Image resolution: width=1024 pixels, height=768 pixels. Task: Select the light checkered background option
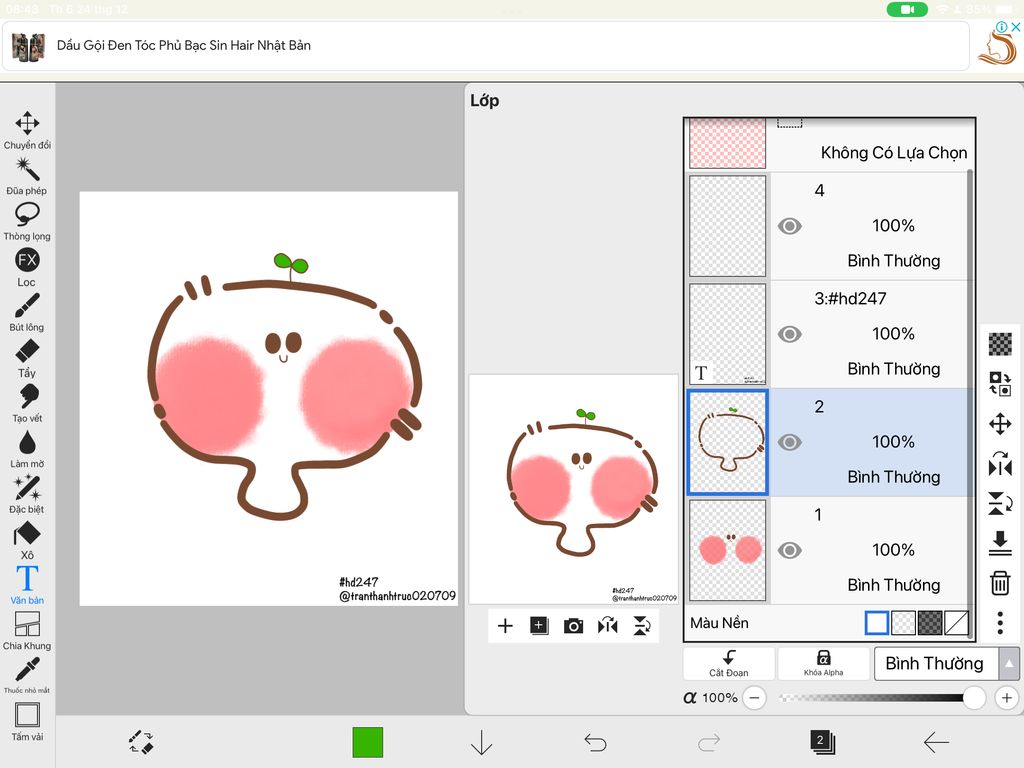903,623
